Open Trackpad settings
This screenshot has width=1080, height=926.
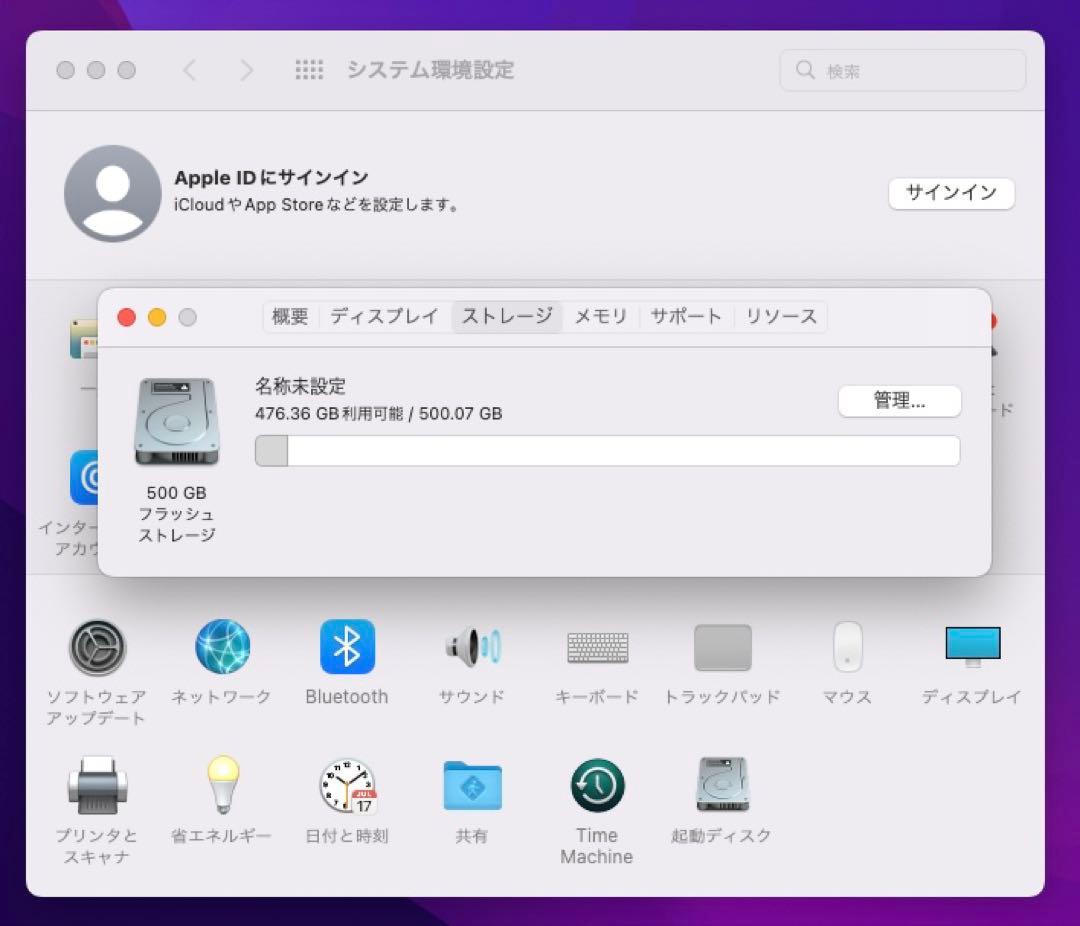coord(722,647)
